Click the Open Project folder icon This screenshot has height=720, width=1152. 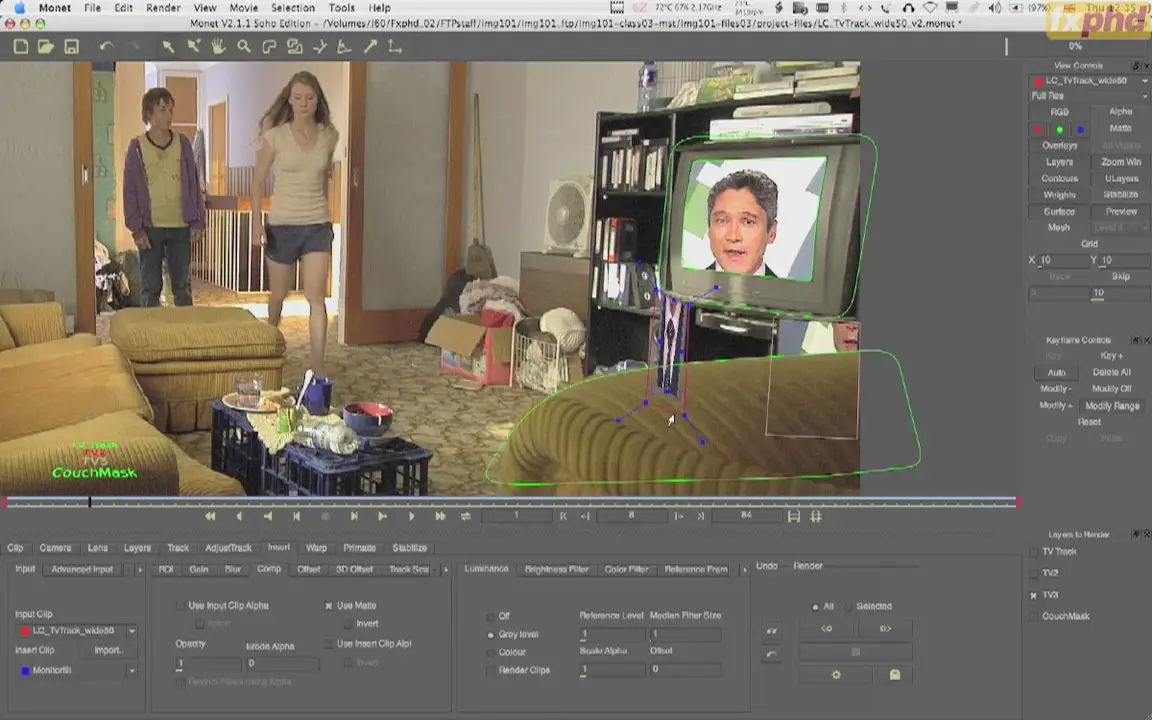tap(46, 47)
